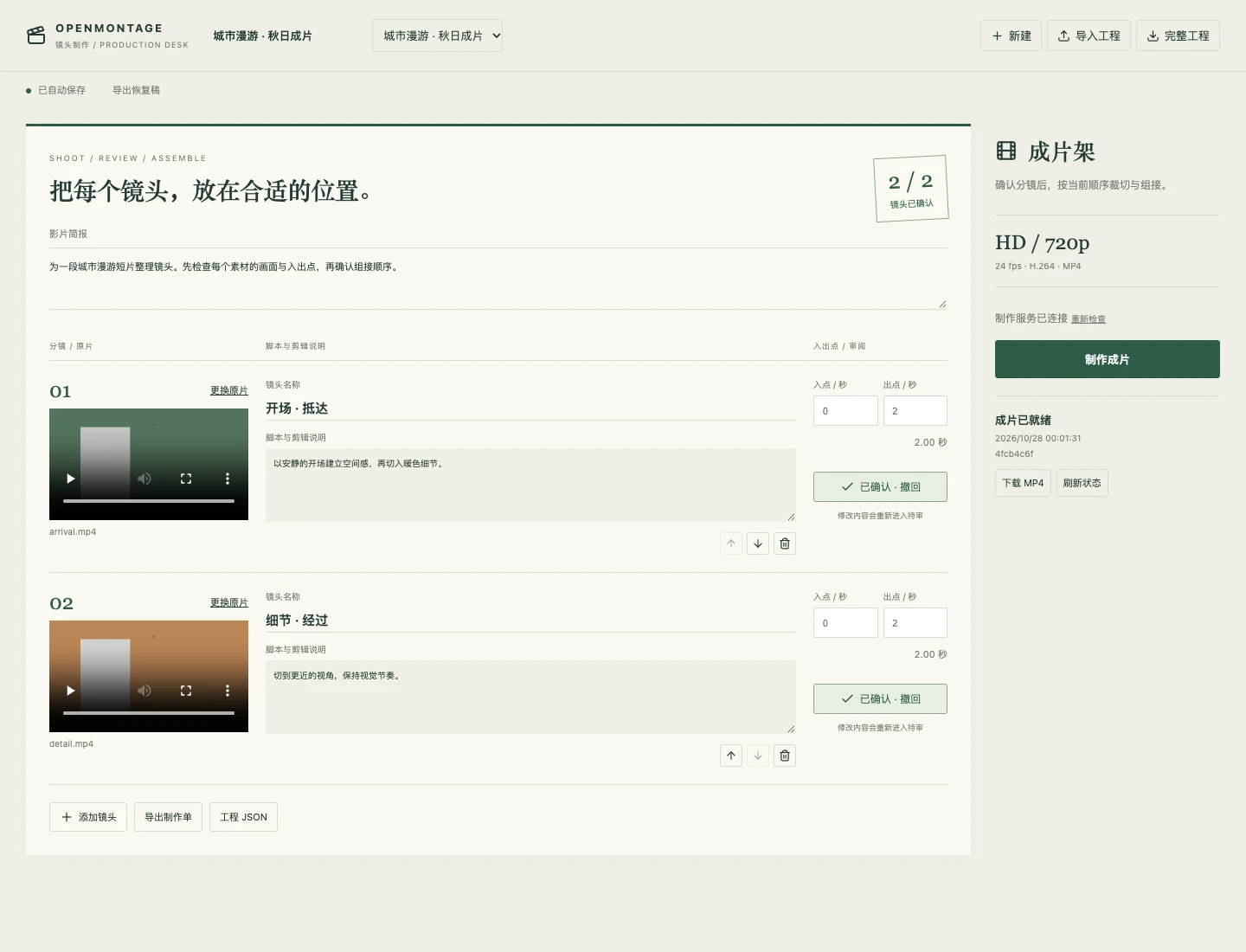Undo confirmation for shot 02 细节 · 经过
The height and width of the screenshot is (952, 1246).
(880, 698)
